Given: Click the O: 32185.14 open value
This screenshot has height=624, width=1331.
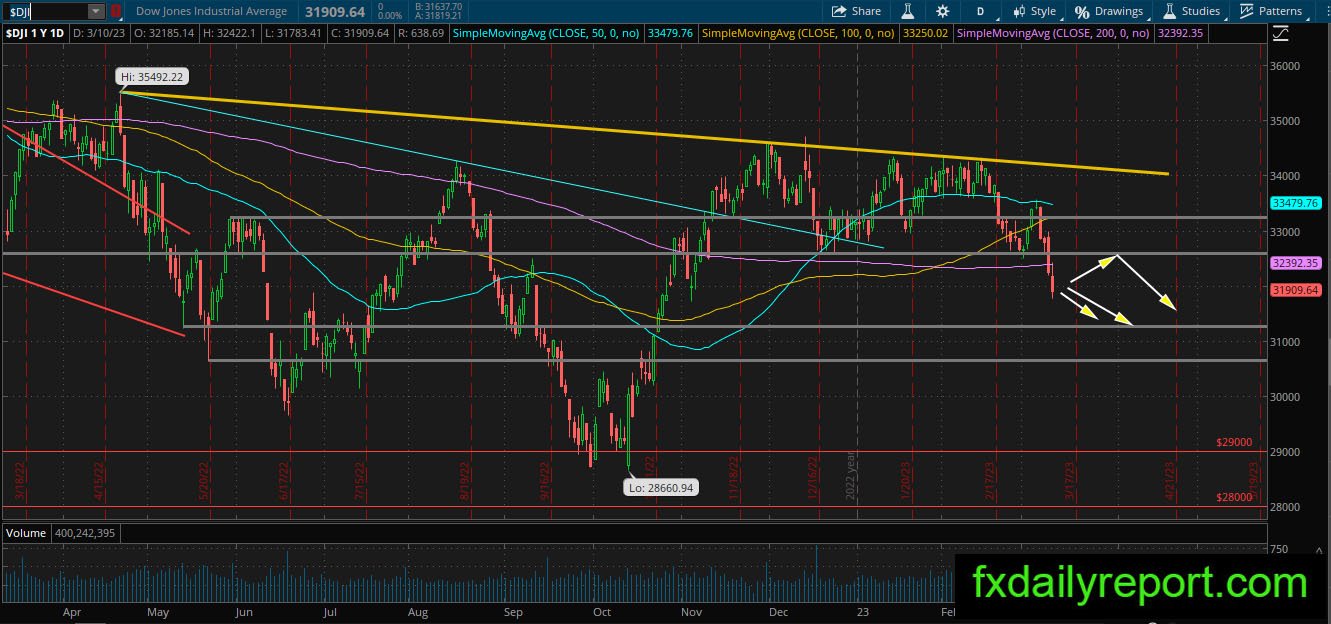Looking at the screenshot, I should (x=165, y=33).
